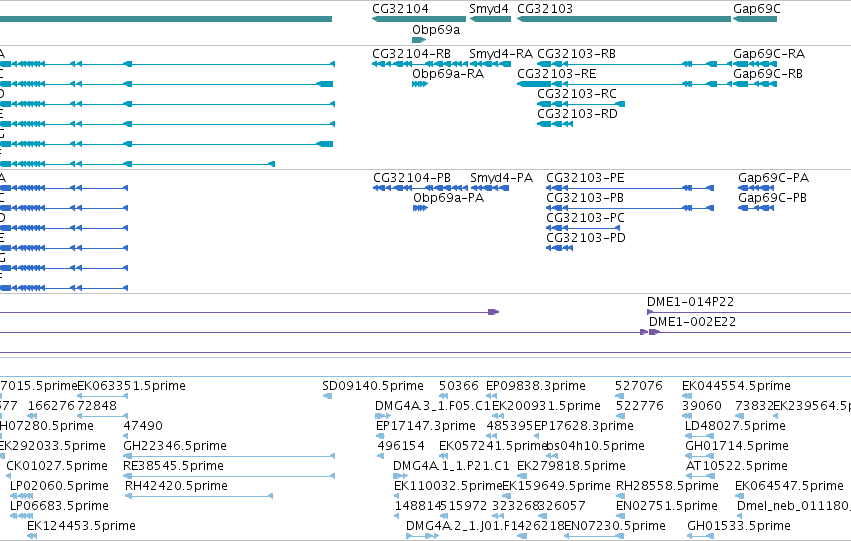851x541 pixels.
Task: Select the LP02060.5prime EST label
Action: (x=60, y=486)
